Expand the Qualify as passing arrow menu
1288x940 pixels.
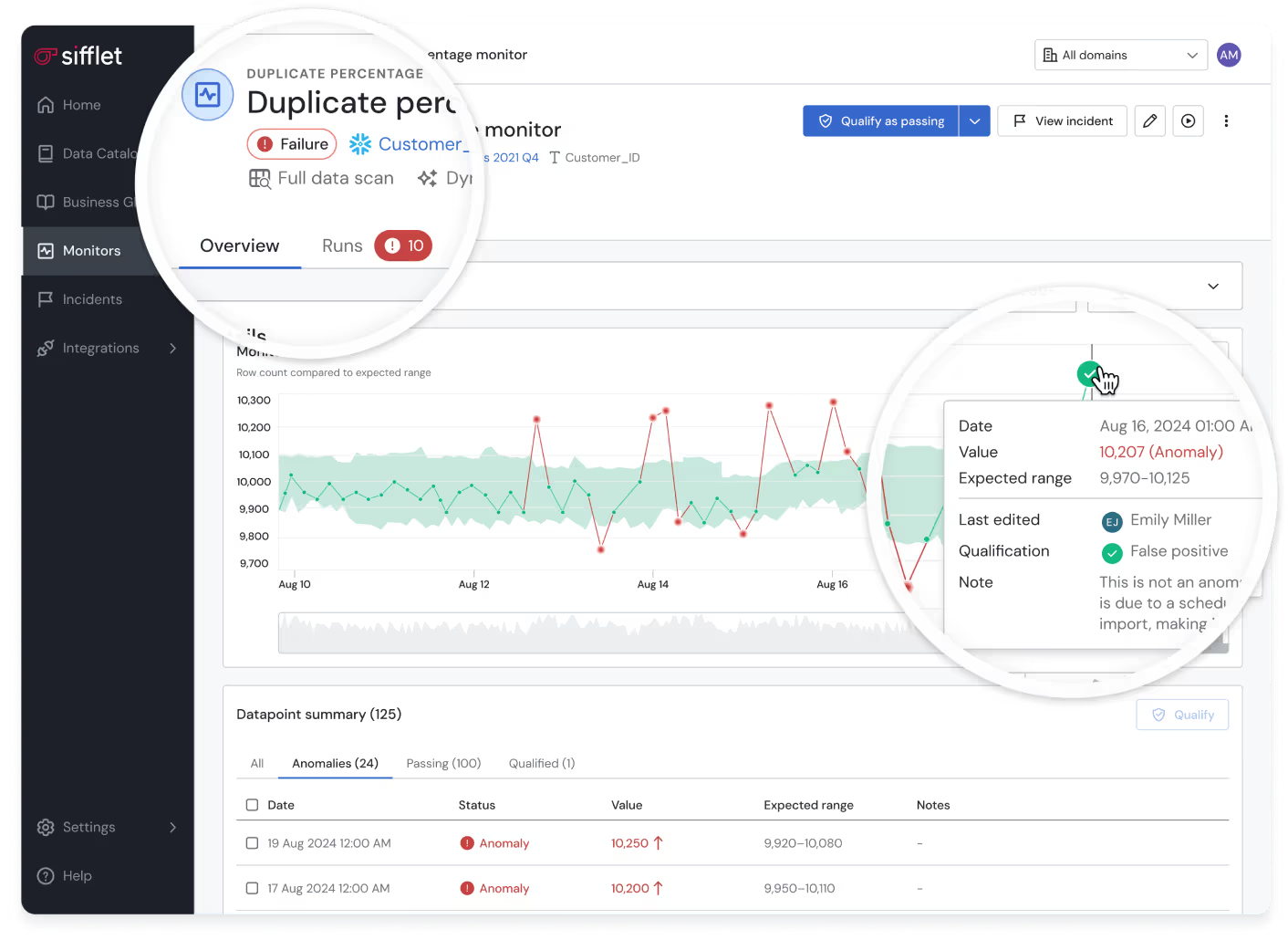[x=974, y=120]
